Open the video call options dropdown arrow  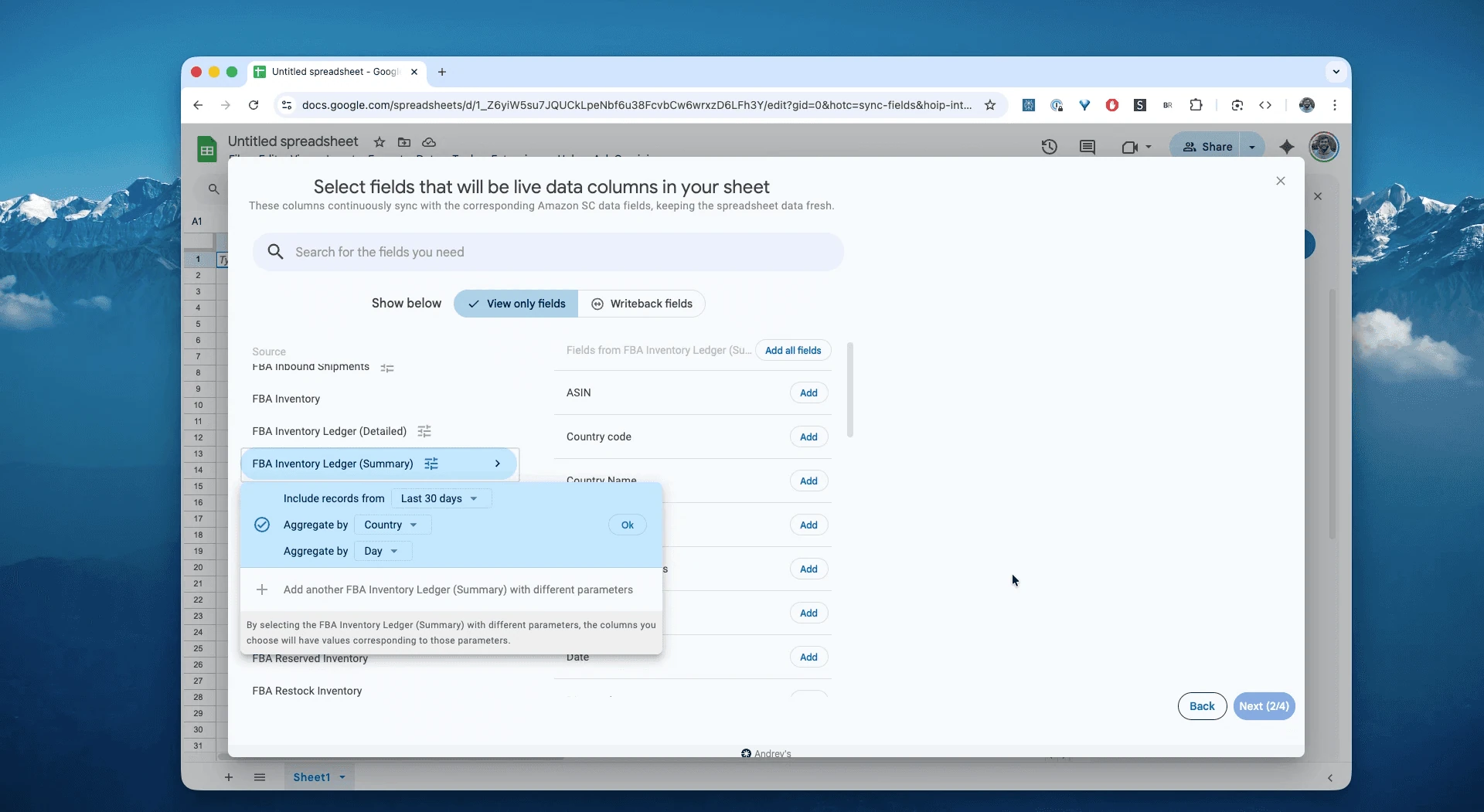[x=1149, y=147]
